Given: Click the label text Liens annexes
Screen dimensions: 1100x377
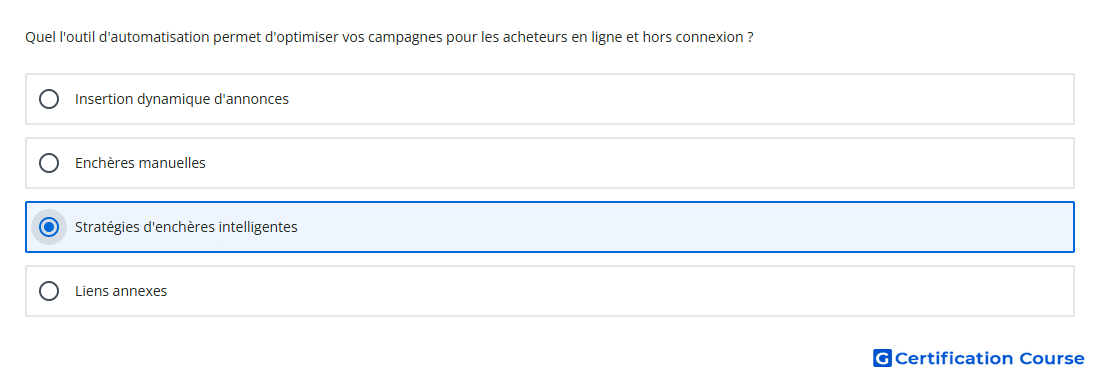Looking at the screenshot, I should [x=121, y=291].
